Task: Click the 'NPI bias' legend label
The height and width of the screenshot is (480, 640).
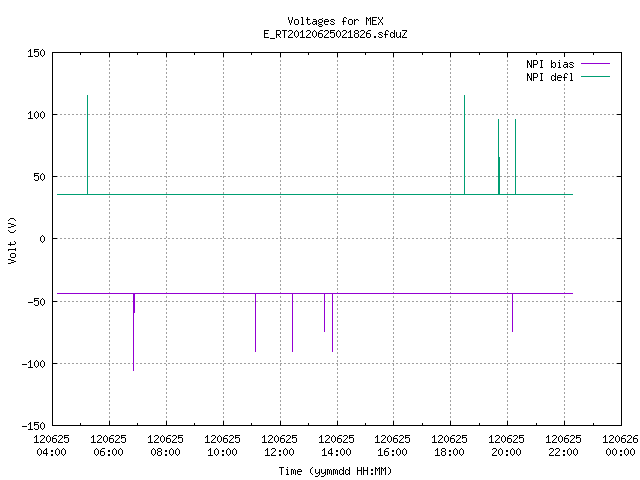Action: click(x=550, y=64)
